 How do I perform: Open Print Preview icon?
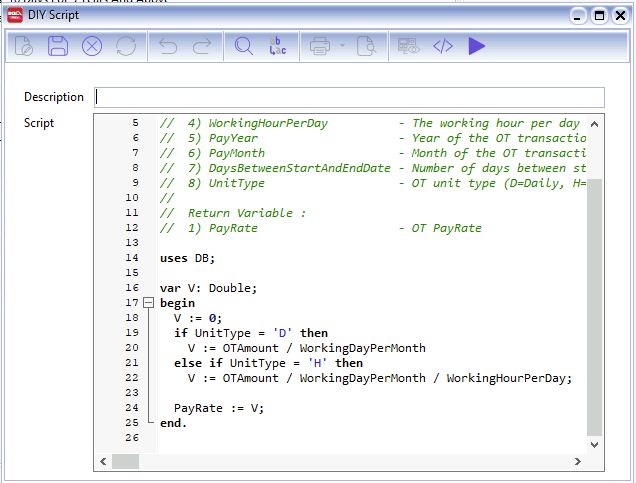(x=367, y=46)
